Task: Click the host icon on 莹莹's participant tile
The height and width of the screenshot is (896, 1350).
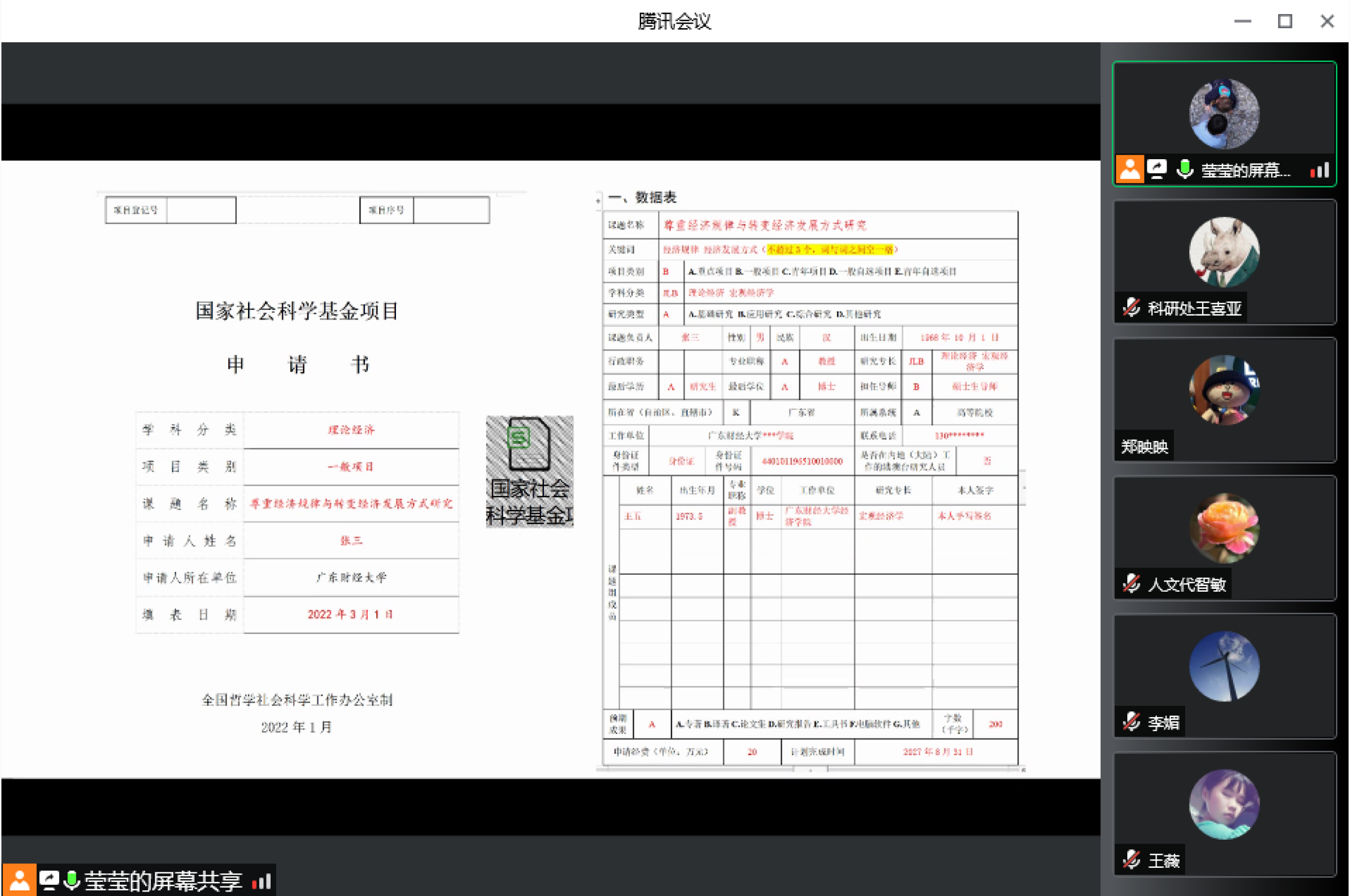Action: (1129, 170)
